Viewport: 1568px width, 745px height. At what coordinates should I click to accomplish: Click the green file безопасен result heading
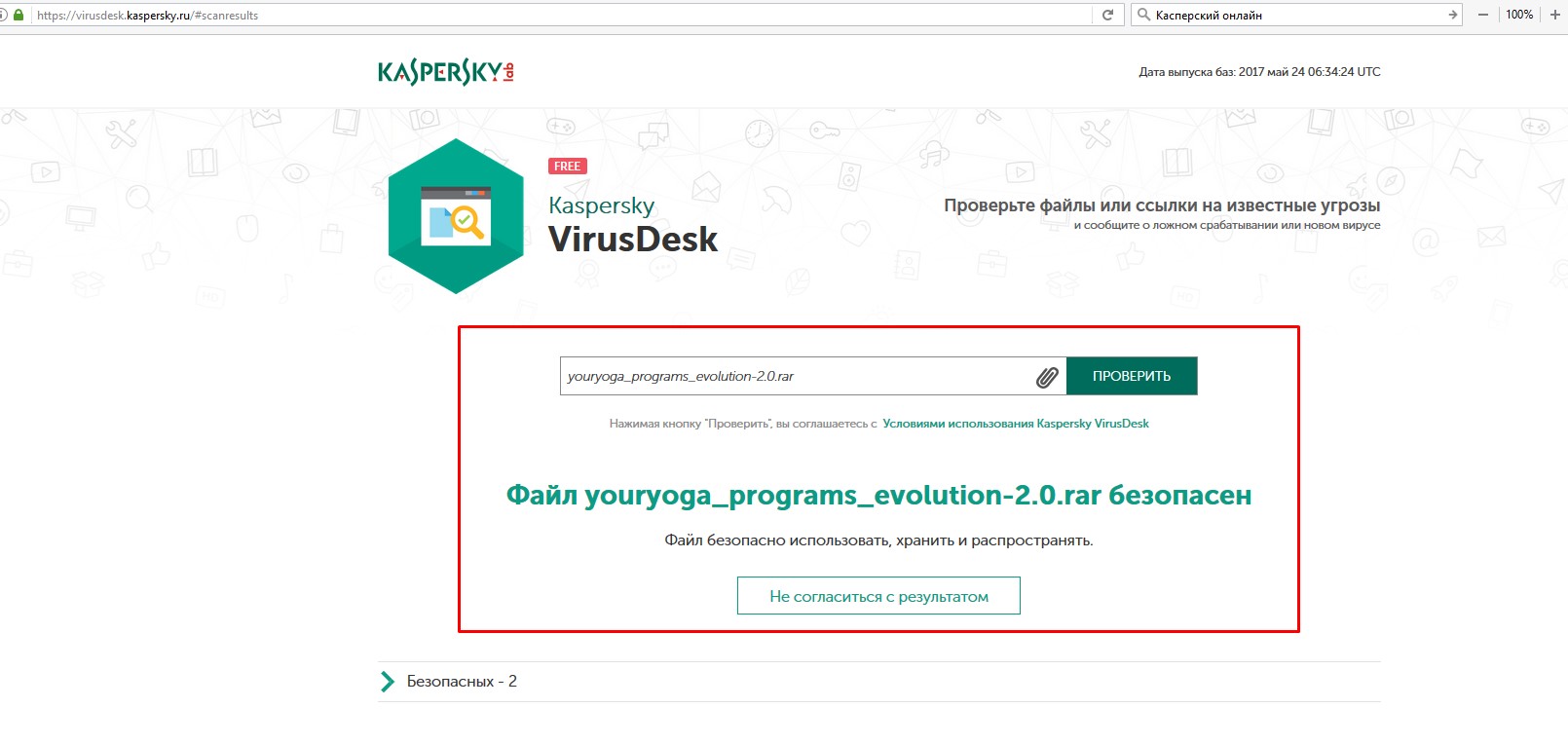tap(878, 496)
